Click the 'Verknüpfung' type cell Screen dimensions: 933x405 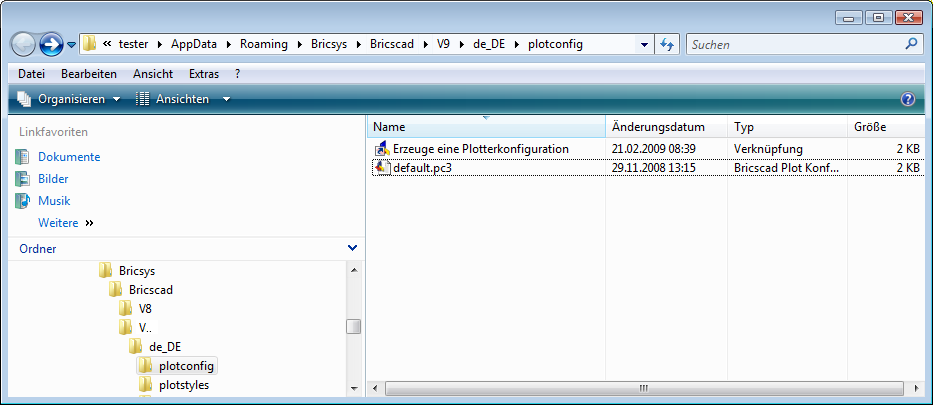(768, 149)
